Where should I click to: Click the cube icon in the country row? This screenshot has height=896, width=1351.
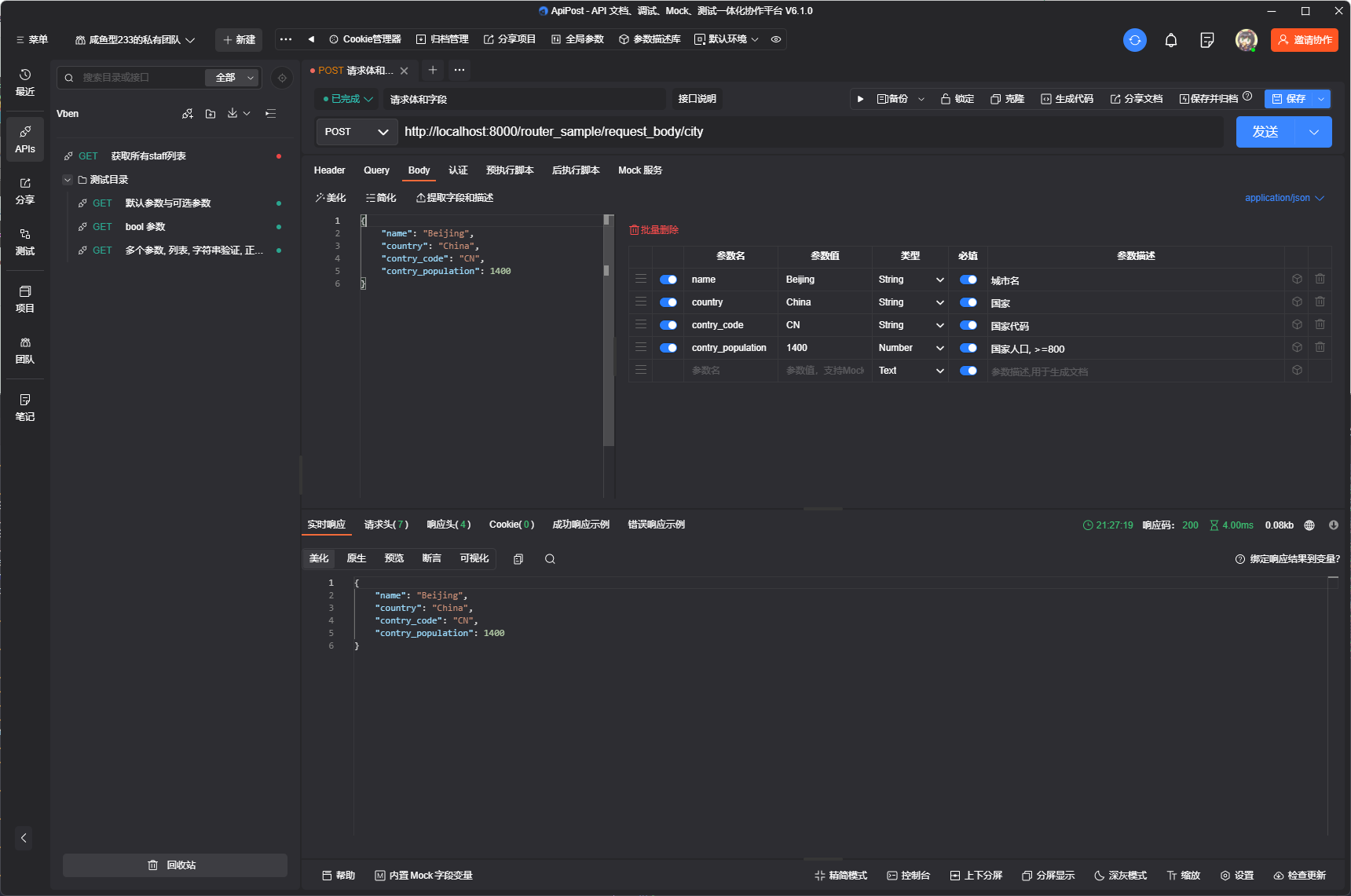click(1297, 302)
